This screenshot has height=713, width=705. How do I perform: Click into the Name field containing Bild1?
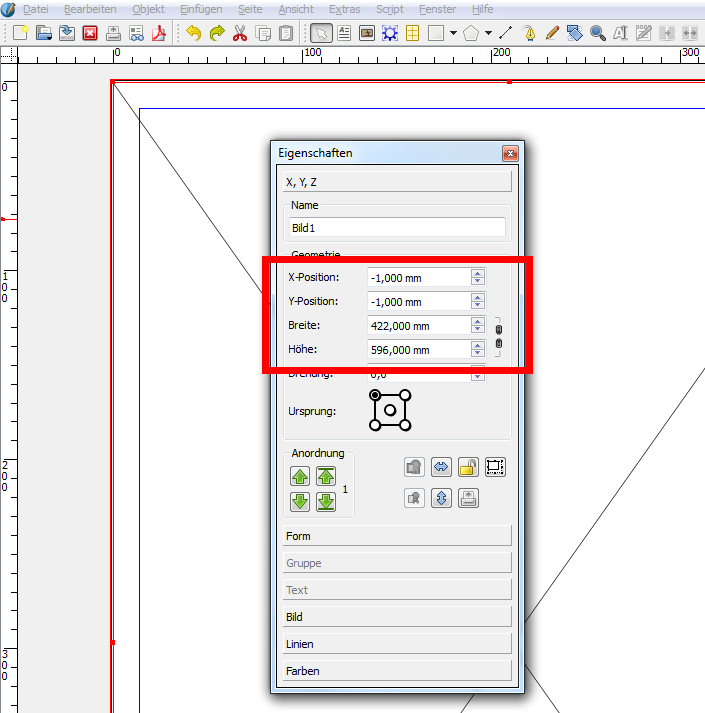click(397, 228)
